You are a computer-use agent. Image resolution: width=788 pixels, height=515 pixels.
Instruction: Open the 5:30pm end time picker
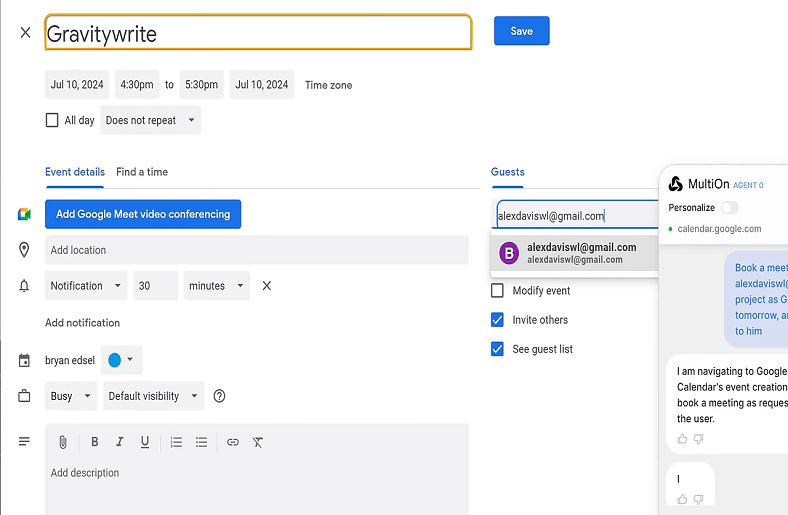(202, 84)
